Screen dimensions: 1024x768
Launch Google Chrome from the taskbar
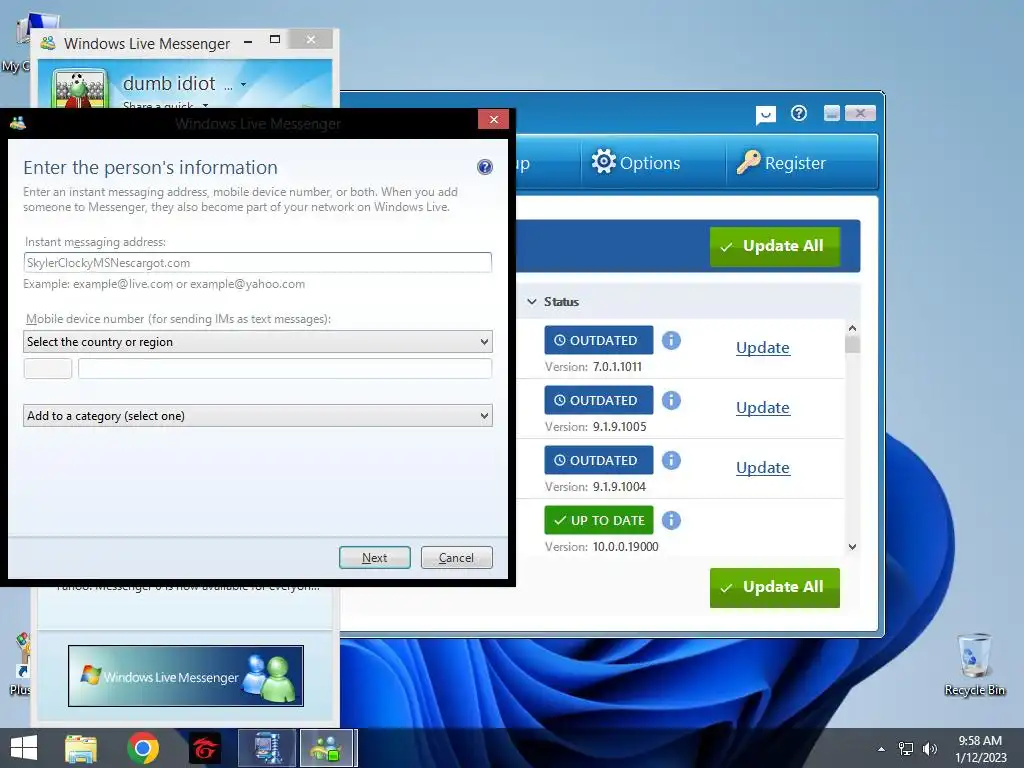coord(143,748)
